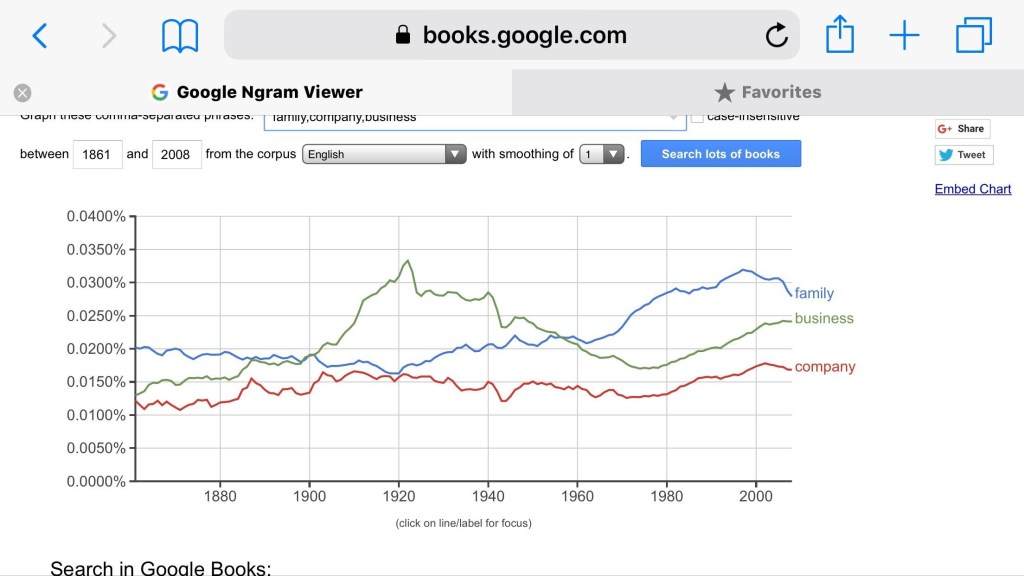Switch to the Favorites tab
Image resolution: width=1024 pixels, height=576 pixels.
tap(767, 92)
